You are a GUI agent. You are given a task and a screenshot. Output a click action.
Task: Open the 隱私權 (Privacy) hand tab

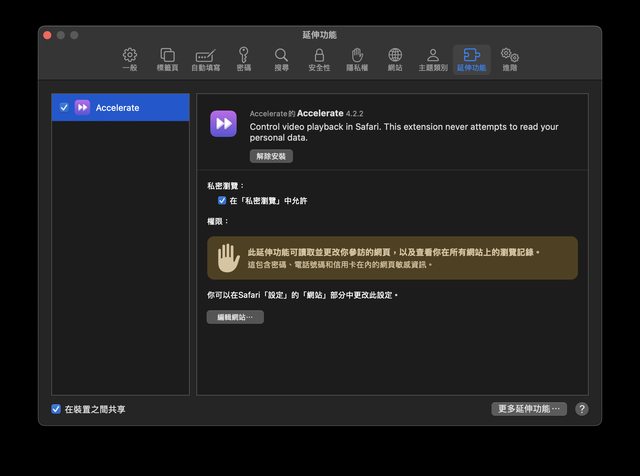pos(357,60)
